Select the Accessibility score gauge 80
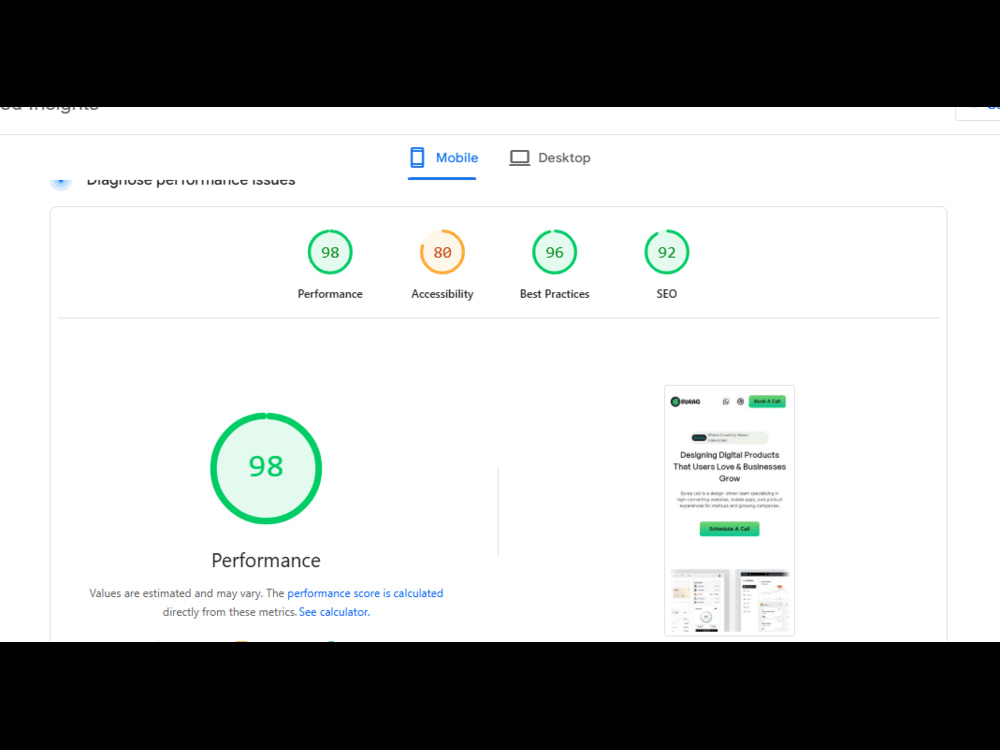The height and width of the screenshot is (750, 1000). [442, 252]
